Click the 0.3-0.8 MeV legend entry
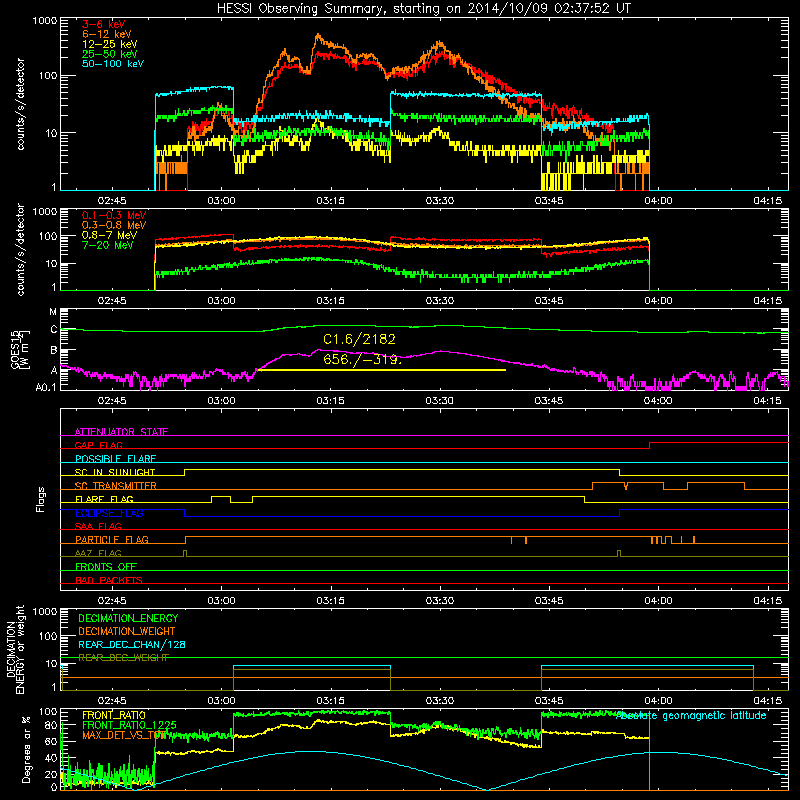Screen dimensions: 800x800 pyautogui.click(x=114, y=225)
